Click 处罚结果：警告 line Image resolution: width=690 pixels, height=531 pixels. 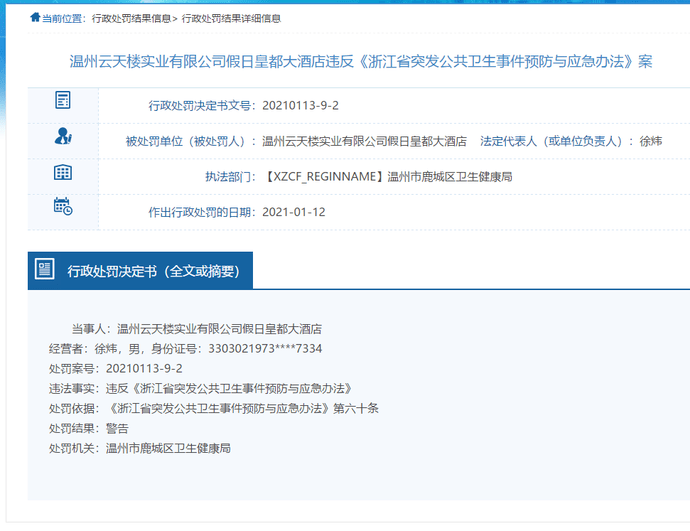(88, 428)
